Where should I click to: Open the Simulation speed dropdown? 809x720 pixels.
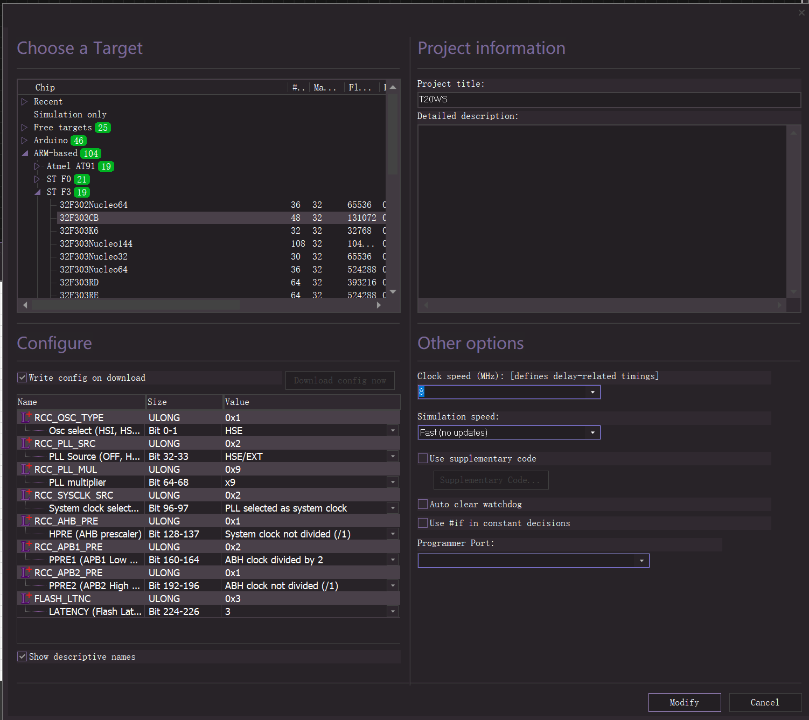[593, 432]
